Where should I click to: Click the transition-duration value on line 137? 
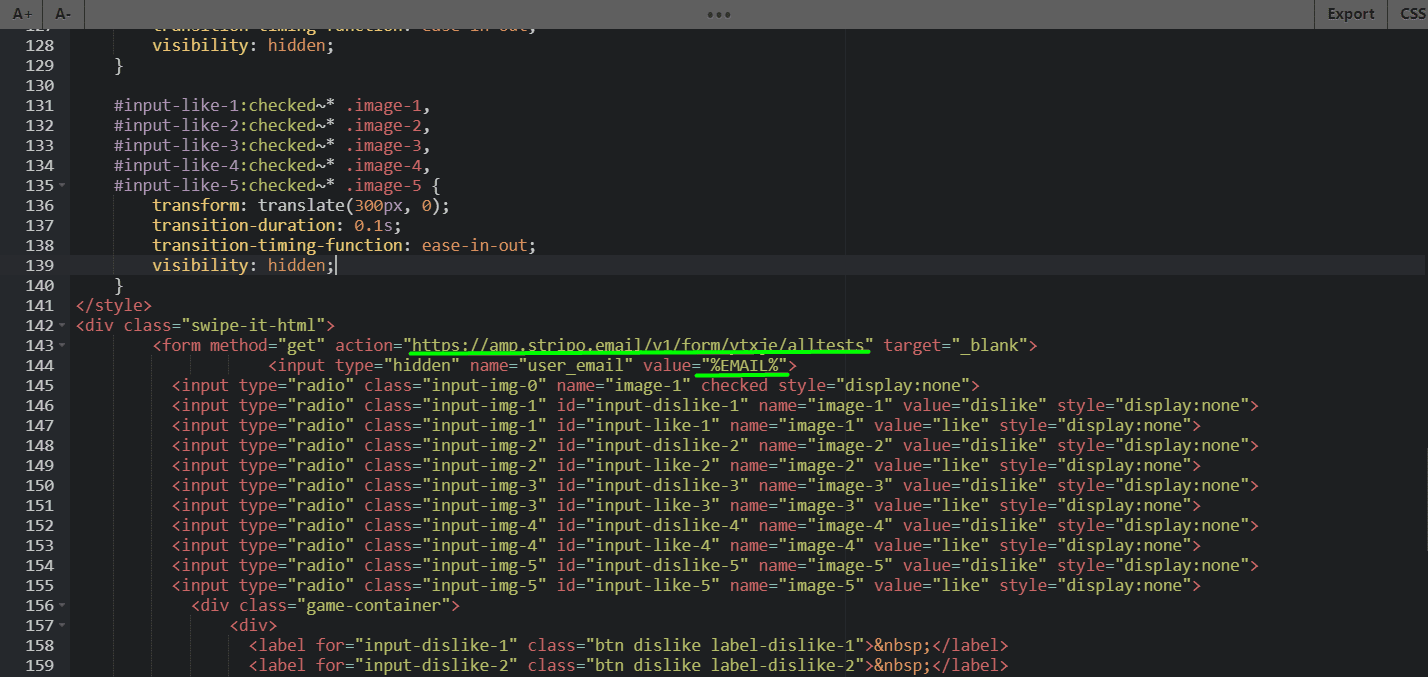(x=375, y=225)
